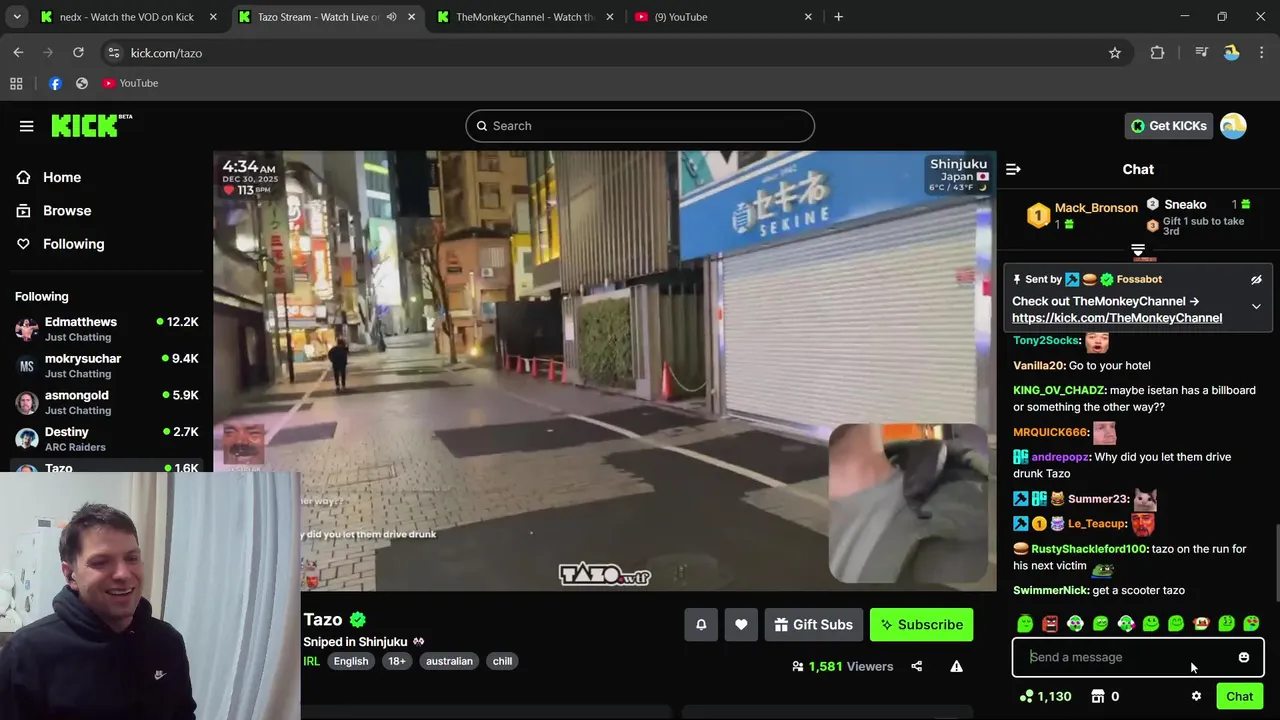The height and width of the screenshot is (720, 1280).
Task: Bookmark this page with star icon
Action: (x=1115, y=53)
